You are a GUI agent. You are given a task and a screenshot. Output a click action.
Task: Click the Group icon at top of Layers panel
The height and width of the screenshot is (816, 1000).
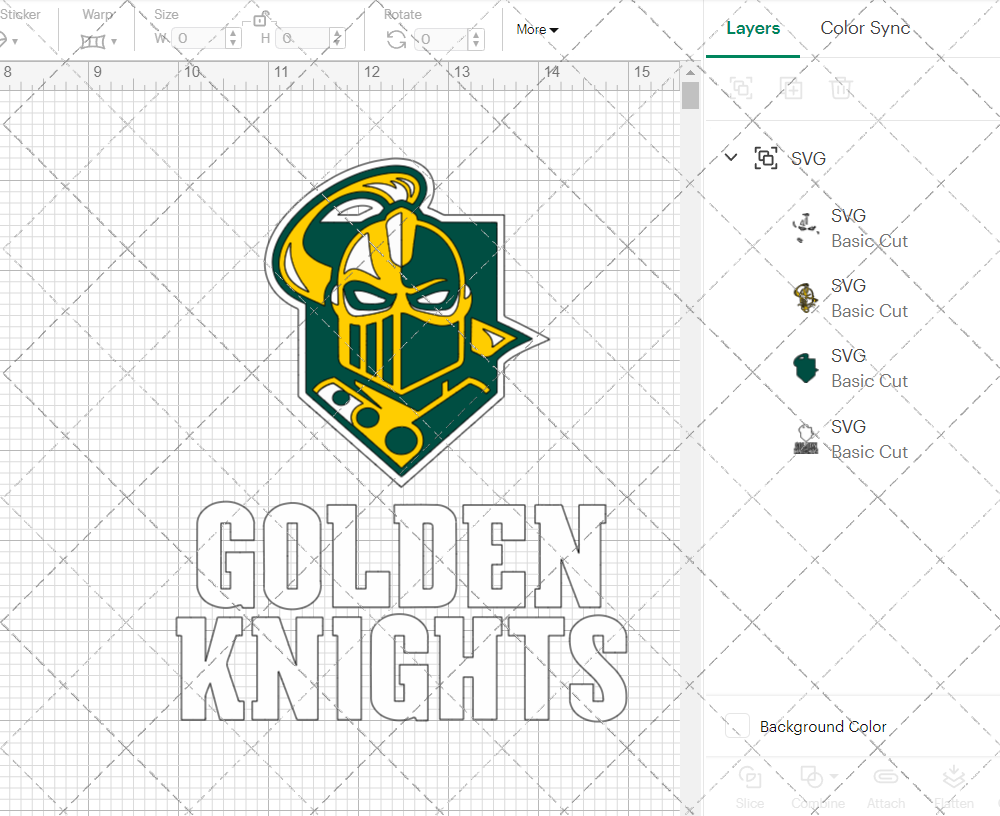[741, 88]
